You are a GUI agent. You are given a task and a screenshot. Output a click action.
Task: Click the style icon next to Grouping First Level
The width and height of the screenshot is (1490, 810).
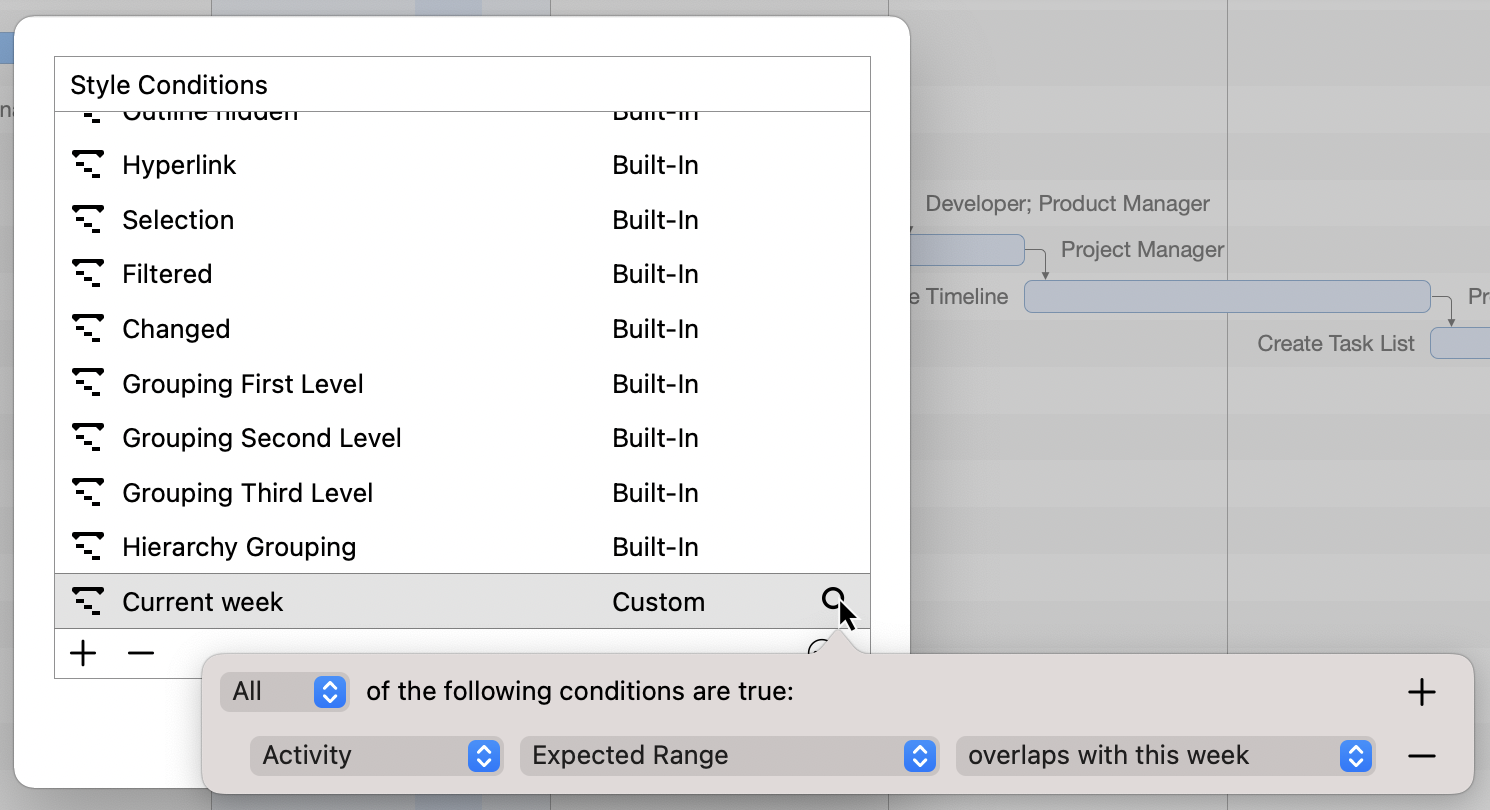click(88, 383)
